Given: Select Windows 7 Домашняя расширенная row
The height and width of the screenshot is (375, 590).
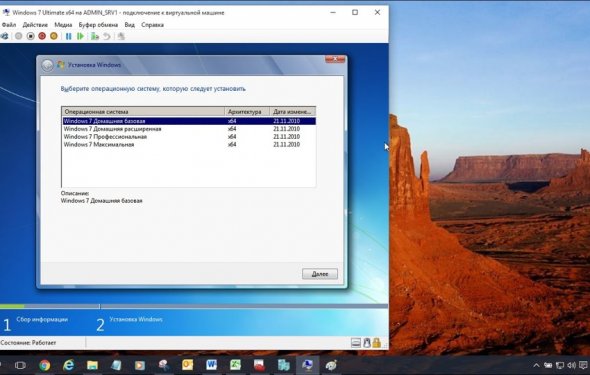Looking at the screenshot, I should [x=189, y=129].
